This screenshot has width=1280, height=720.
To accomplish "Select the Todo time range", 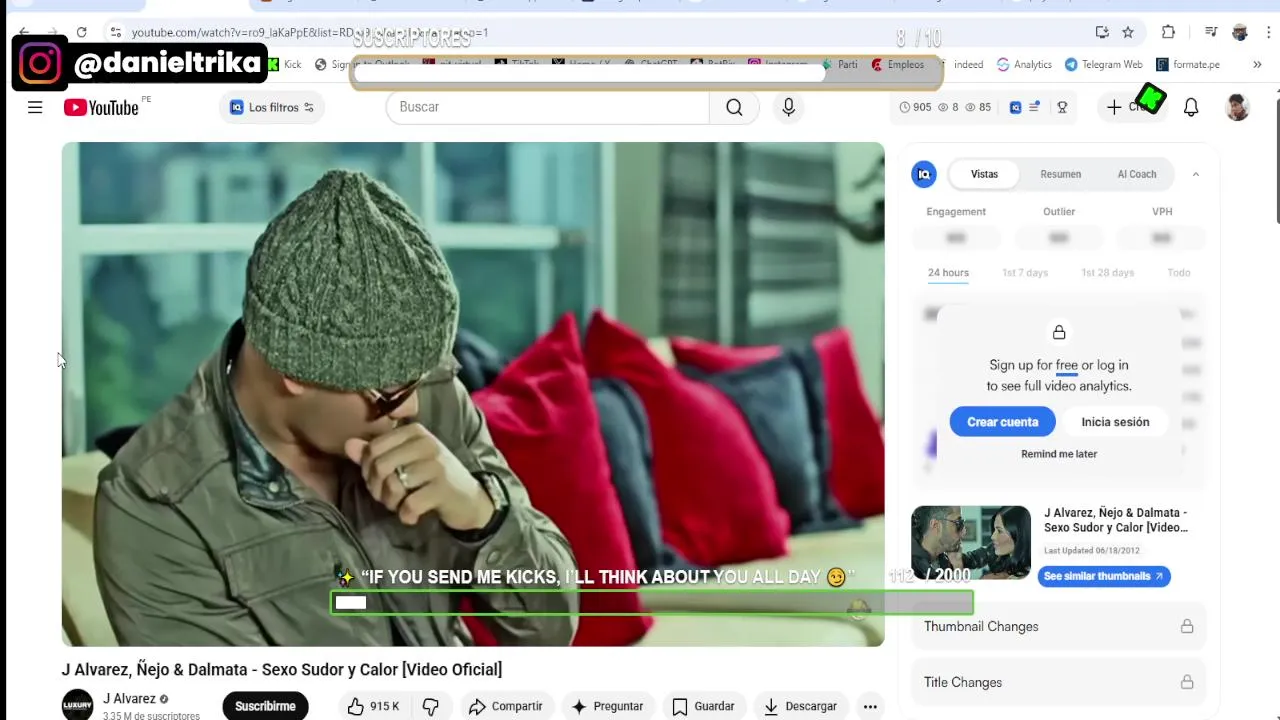I will tap(1179, 273).
